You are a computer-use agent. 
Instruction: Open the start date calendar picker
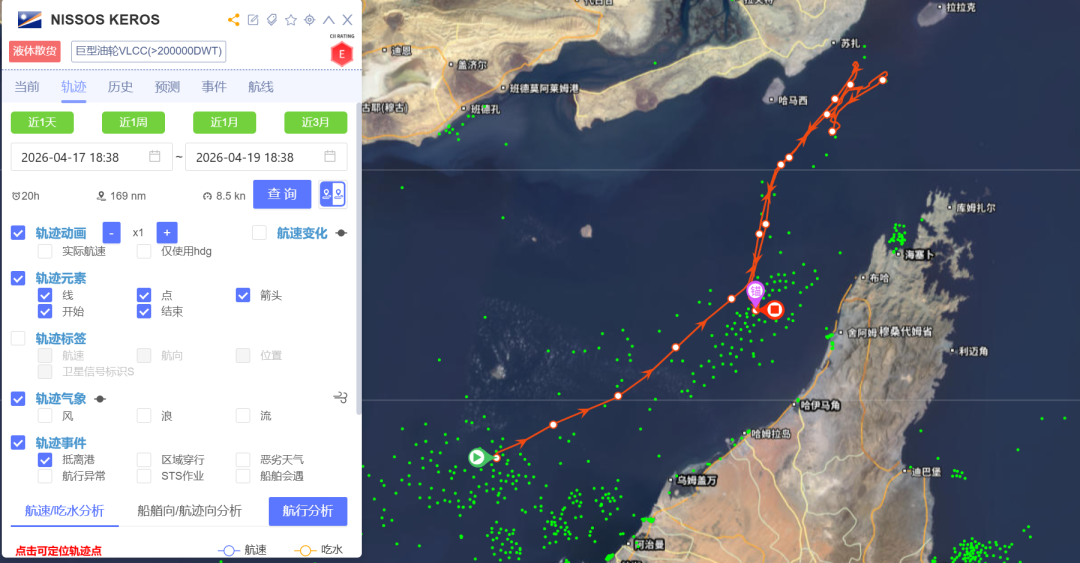pyautogui.click(x=155, y=156)
